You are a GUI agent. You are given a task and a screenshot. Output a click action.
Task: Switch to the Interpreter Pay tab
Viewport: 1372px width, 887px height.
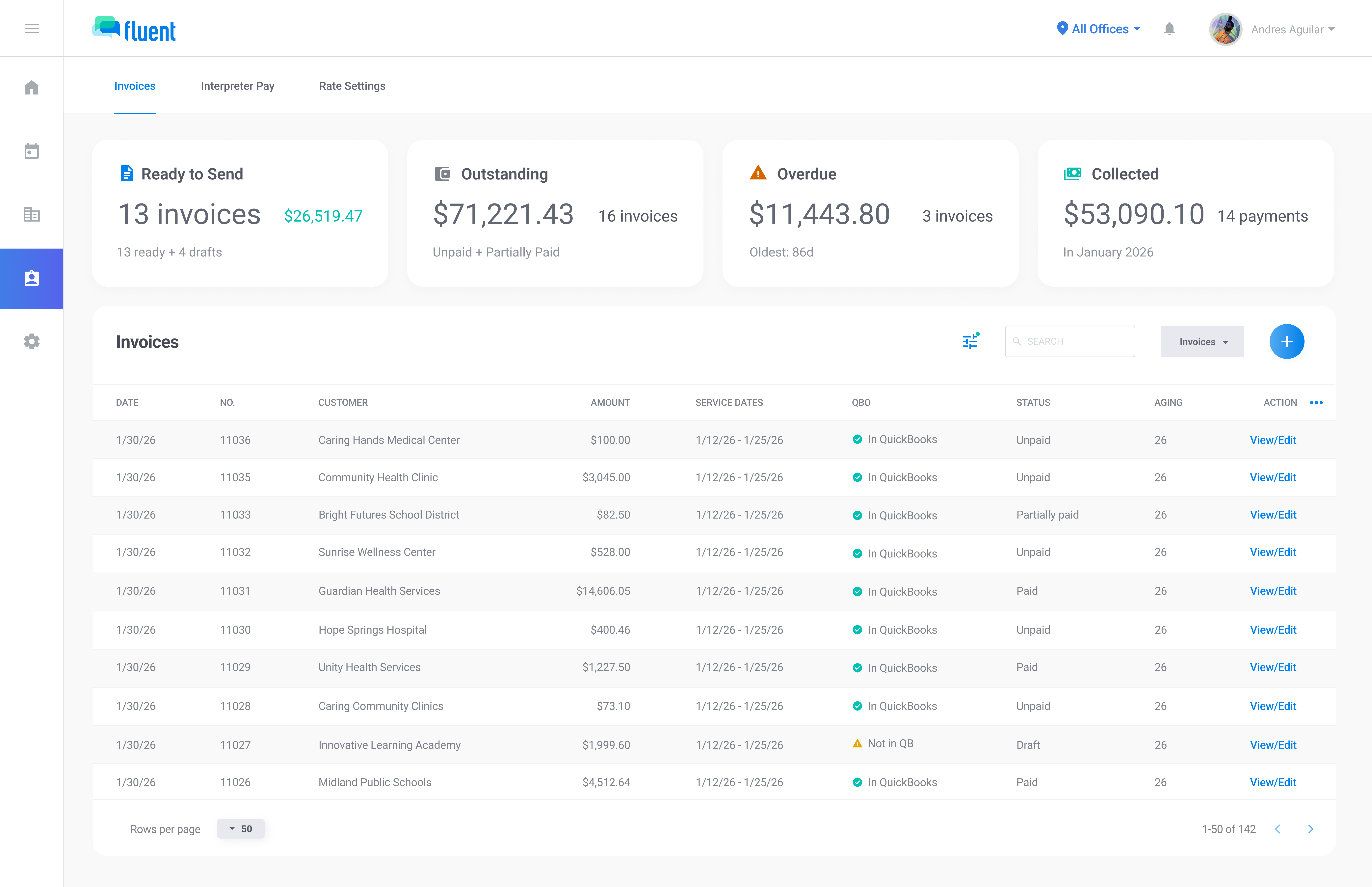tap(237, 86)
